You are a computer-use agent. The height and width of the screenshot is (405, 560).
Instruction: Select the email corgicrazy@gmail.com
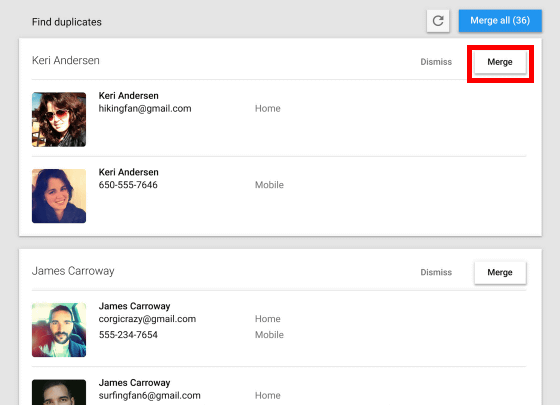click(x=147, y=319)
